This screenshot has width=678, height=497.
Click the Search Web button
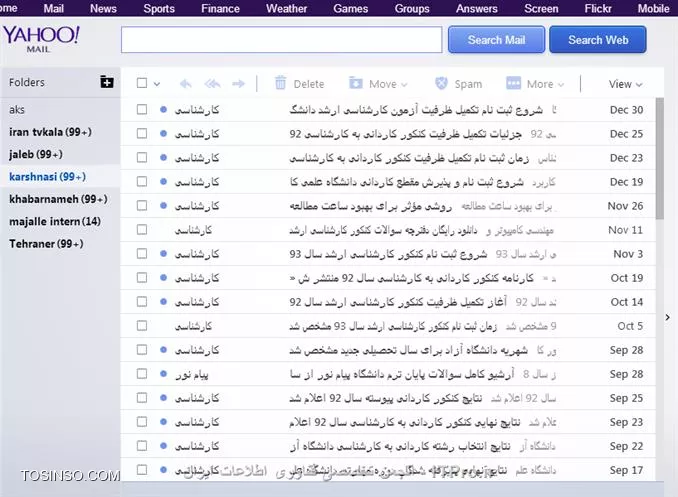click(x=598, y=40)
